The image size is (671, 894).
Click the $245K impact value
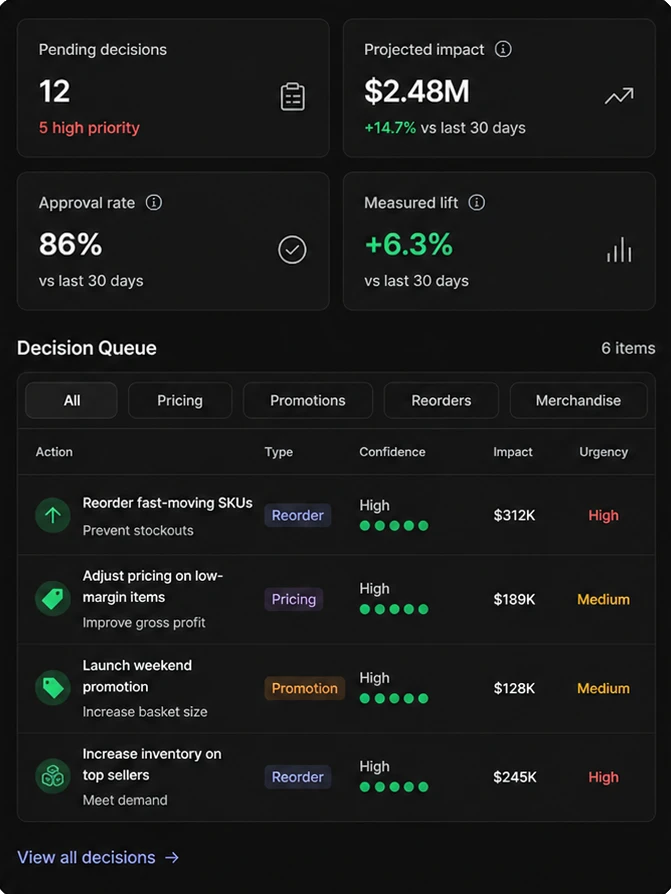[515, 777]
